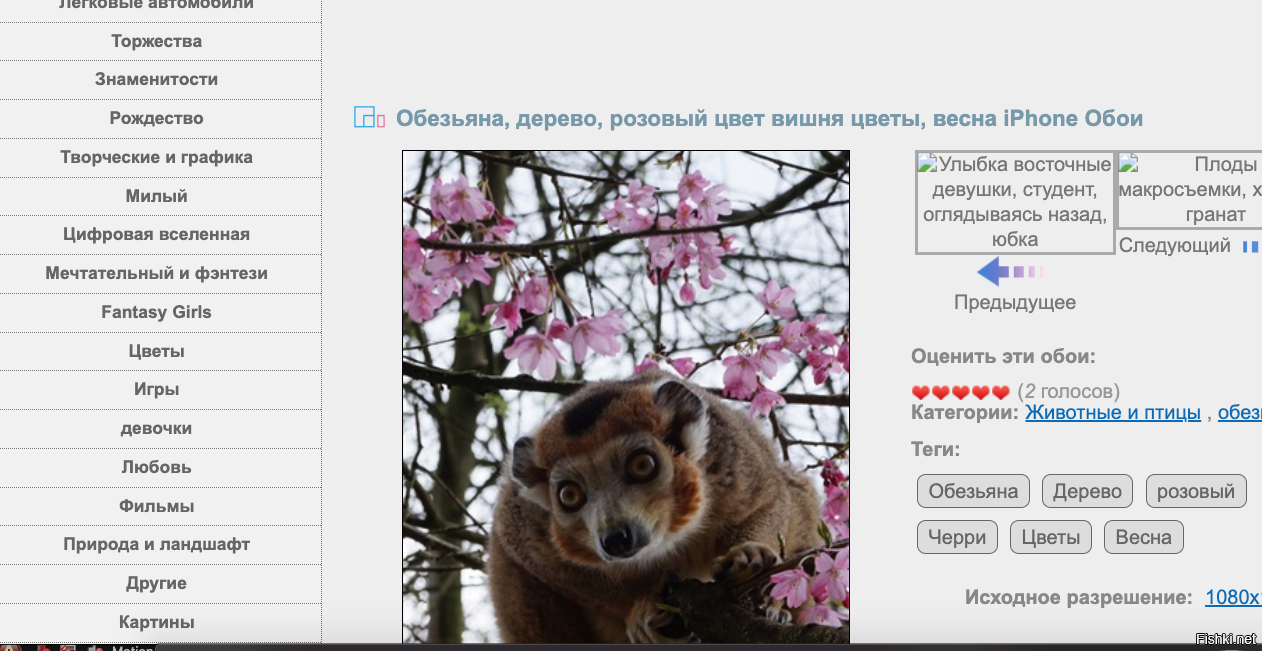Select the розовый tag
The height and width of the screenshot is (651, 1262).
pos(1196,491)
